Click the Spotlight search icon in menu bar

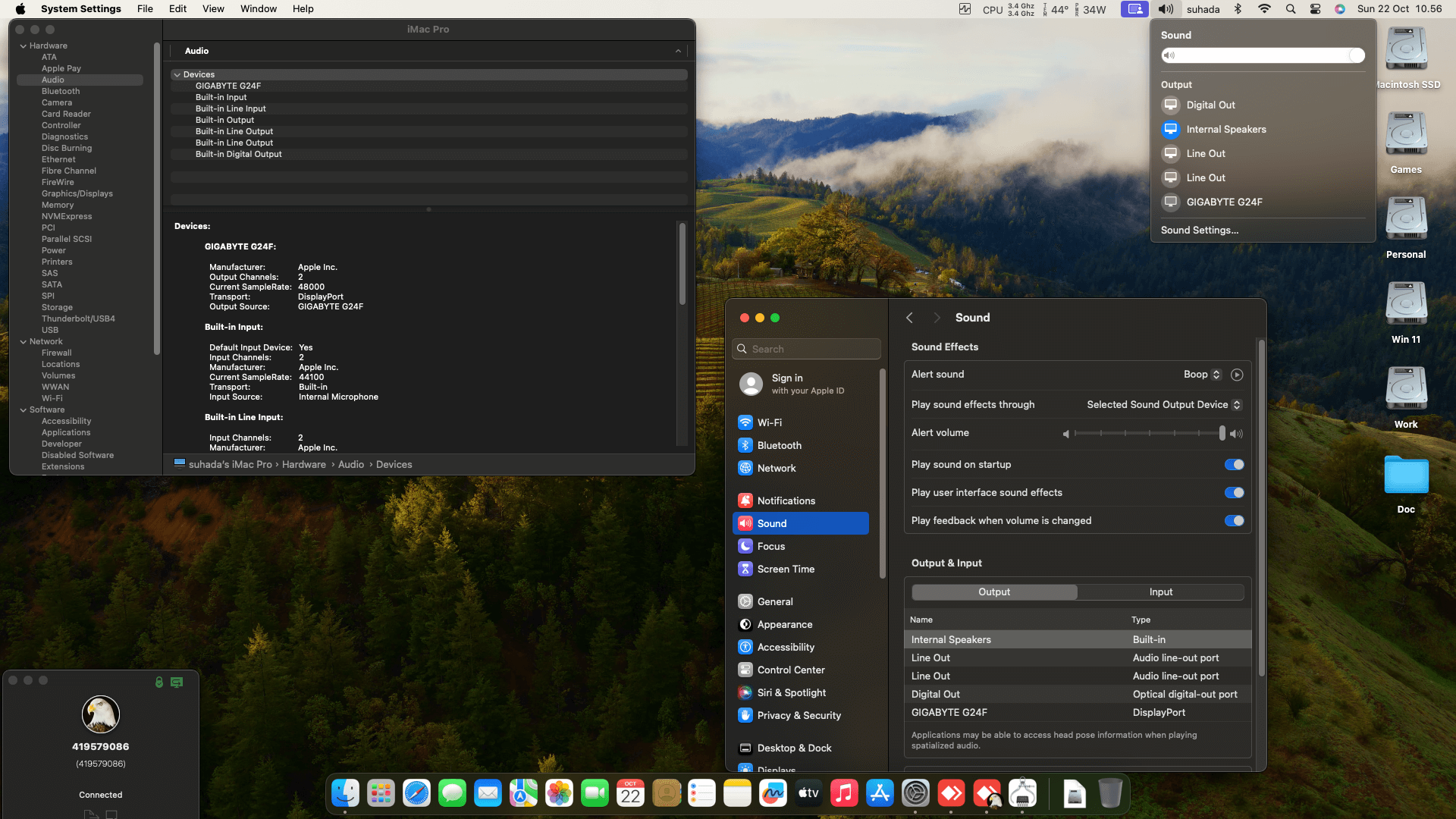[1290, 9]
